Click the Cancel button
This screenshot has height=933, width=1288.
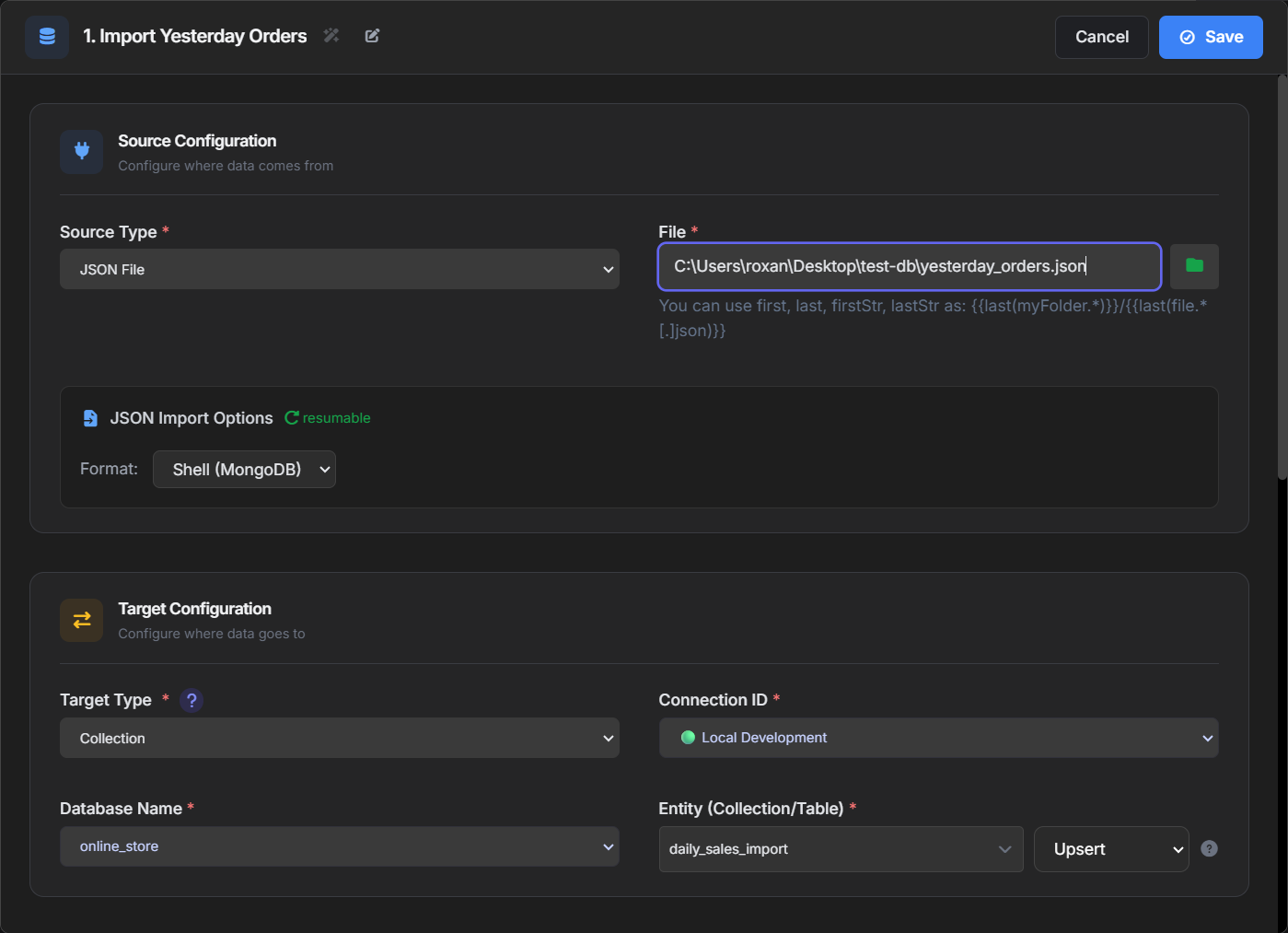click(x=1102, y=37)
